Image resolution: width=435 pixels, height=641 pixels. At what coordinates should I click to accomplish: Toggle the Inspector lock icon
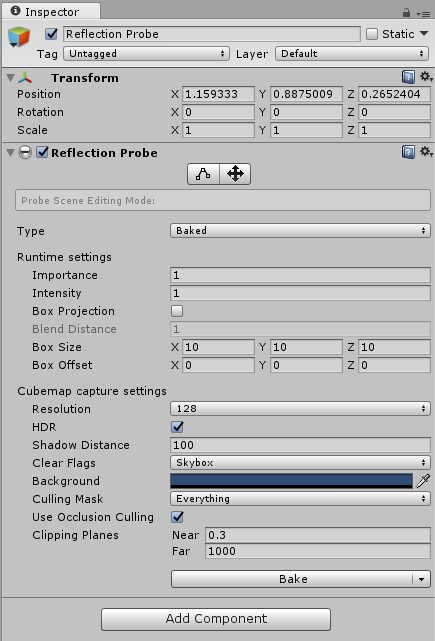406,13
